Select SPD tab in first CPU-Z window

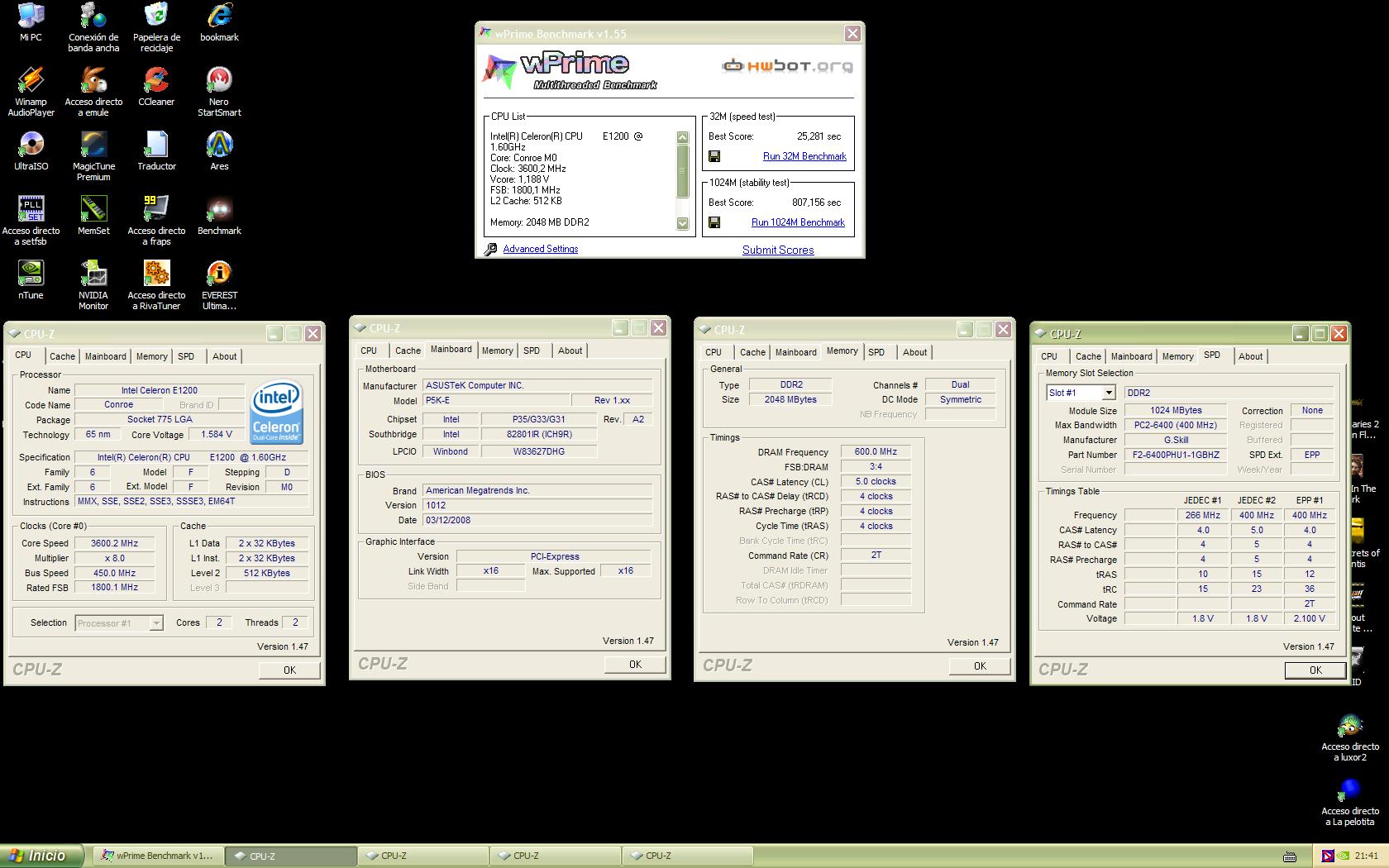click(186, 356)
